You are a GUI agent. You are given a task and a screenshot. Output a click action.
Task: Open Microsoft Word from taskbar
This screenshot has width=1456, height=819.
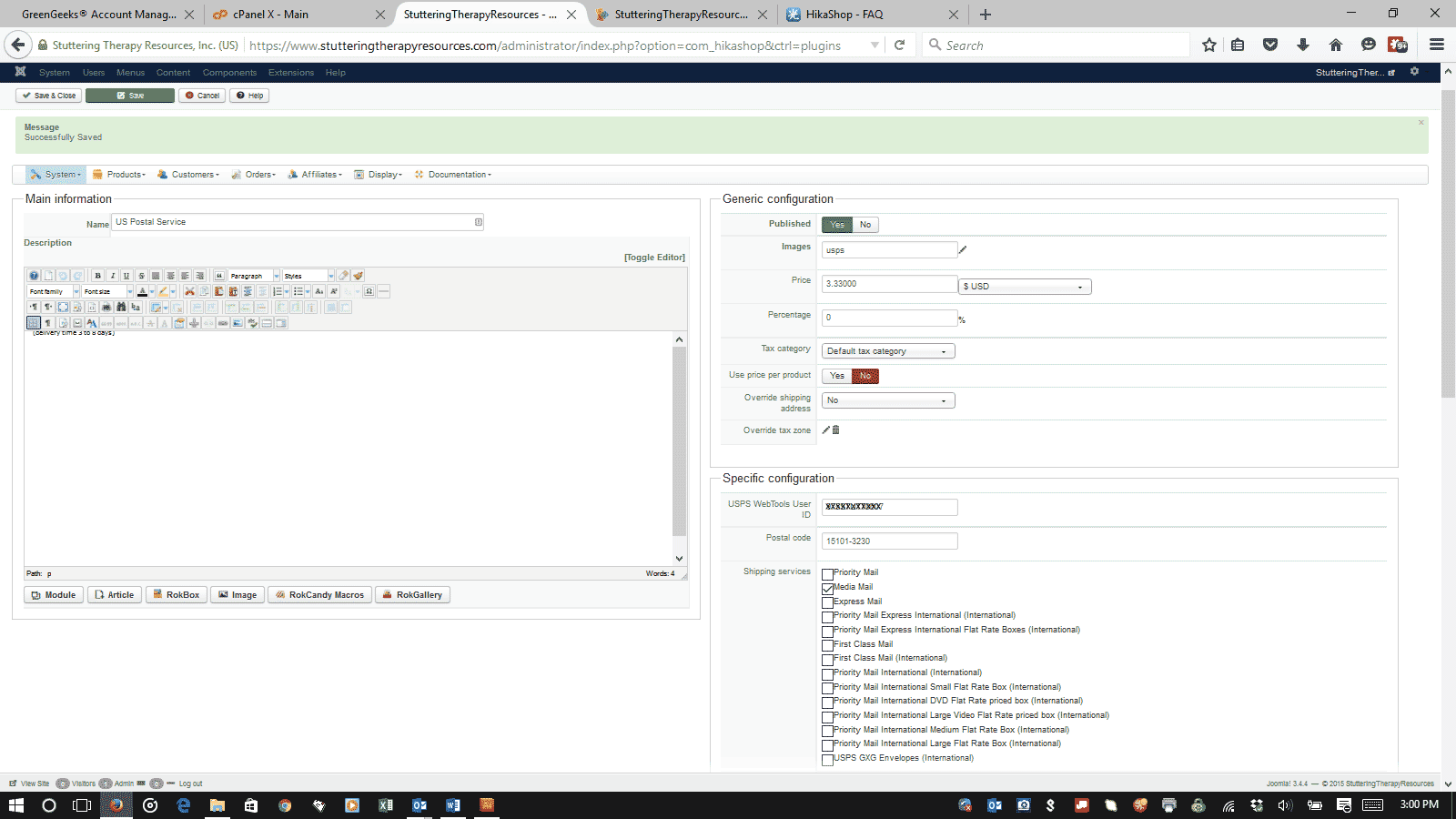(453, 805)
